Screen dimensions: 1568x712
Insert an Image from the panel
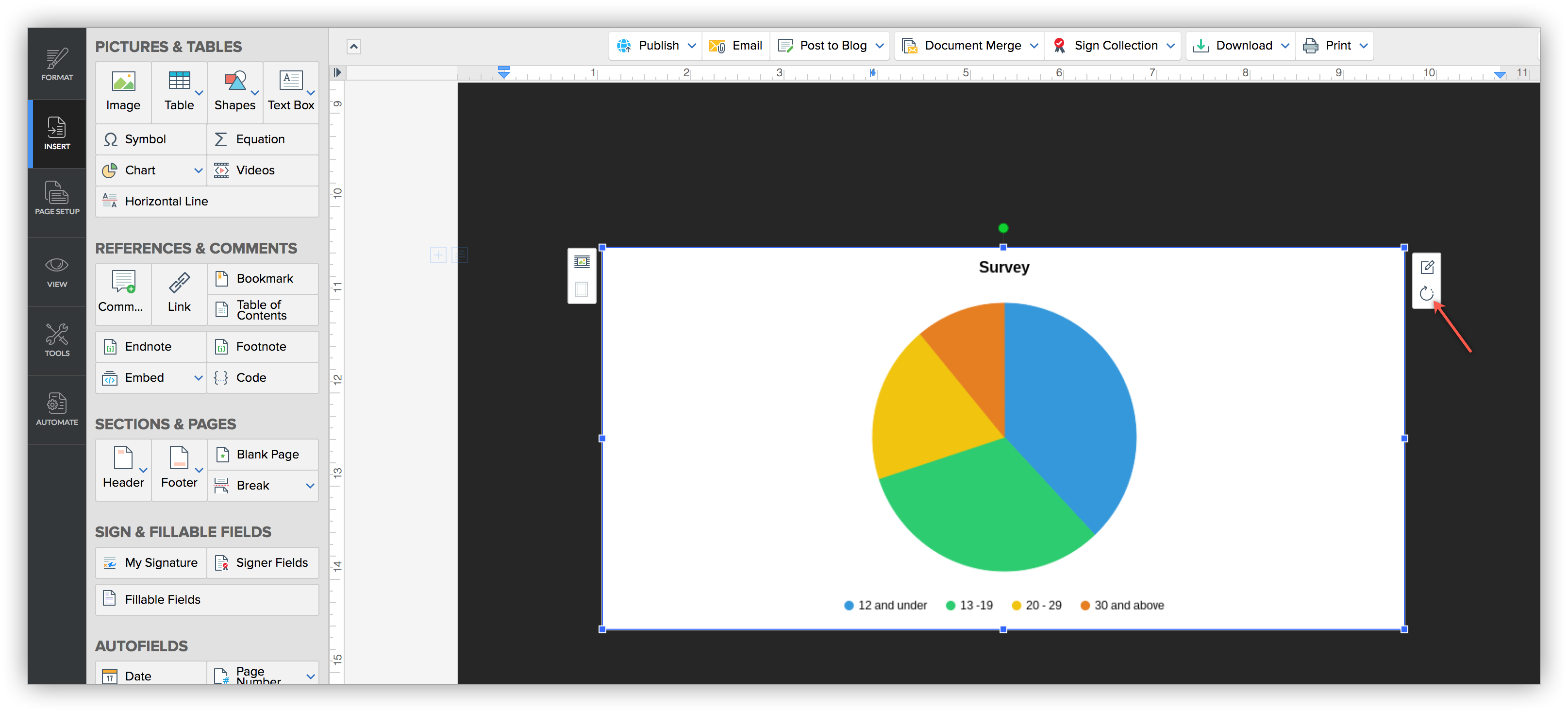[x=123, y=92]
